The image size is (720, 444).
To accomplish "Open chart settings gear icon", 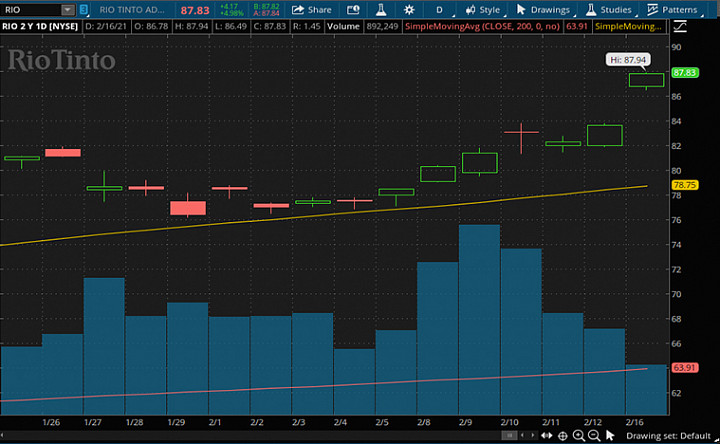I will point(409,10).
